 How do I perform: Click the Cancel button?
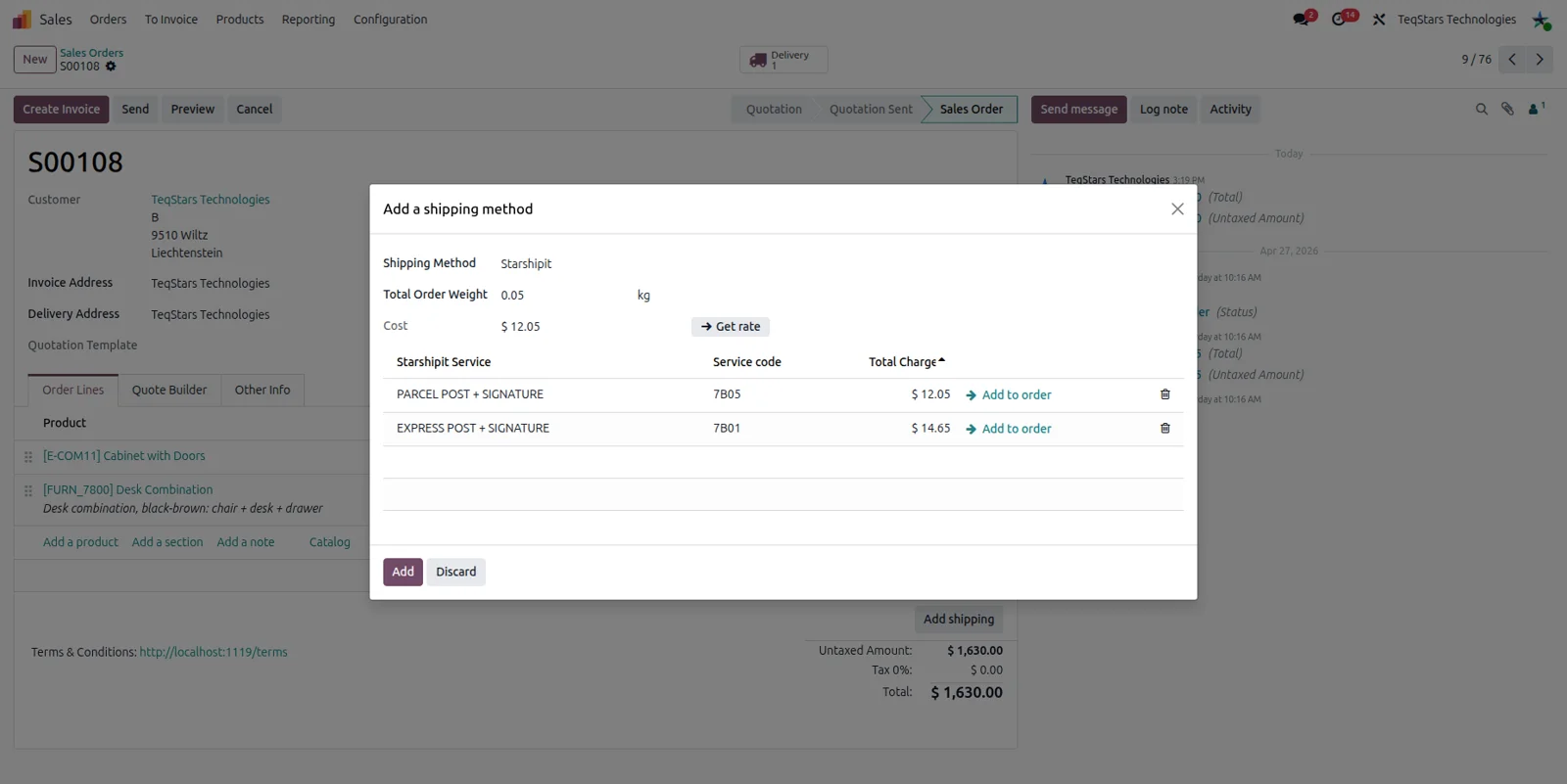tap(254, 110)
